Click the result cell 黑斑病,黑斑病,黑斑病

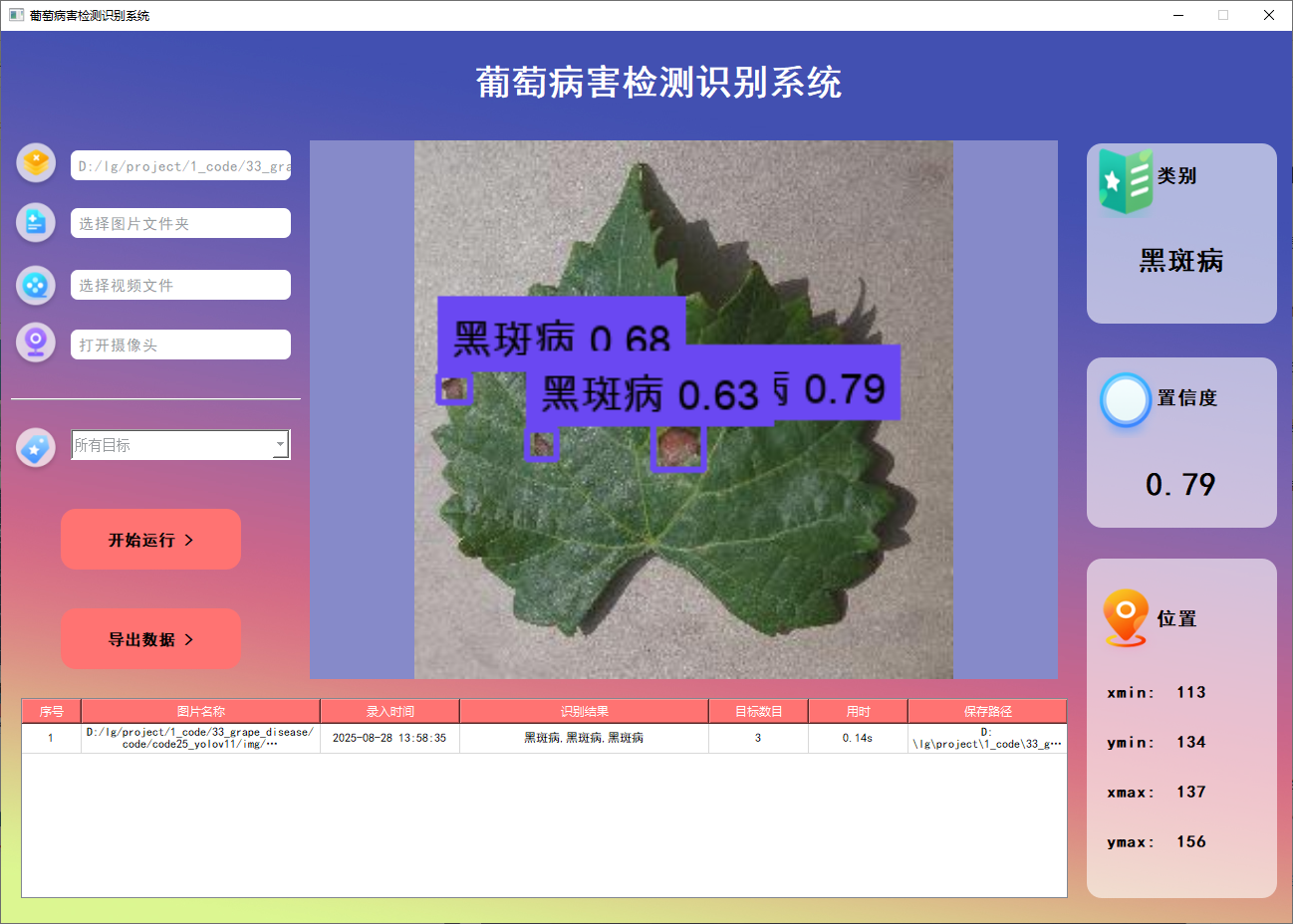point(584,738)
